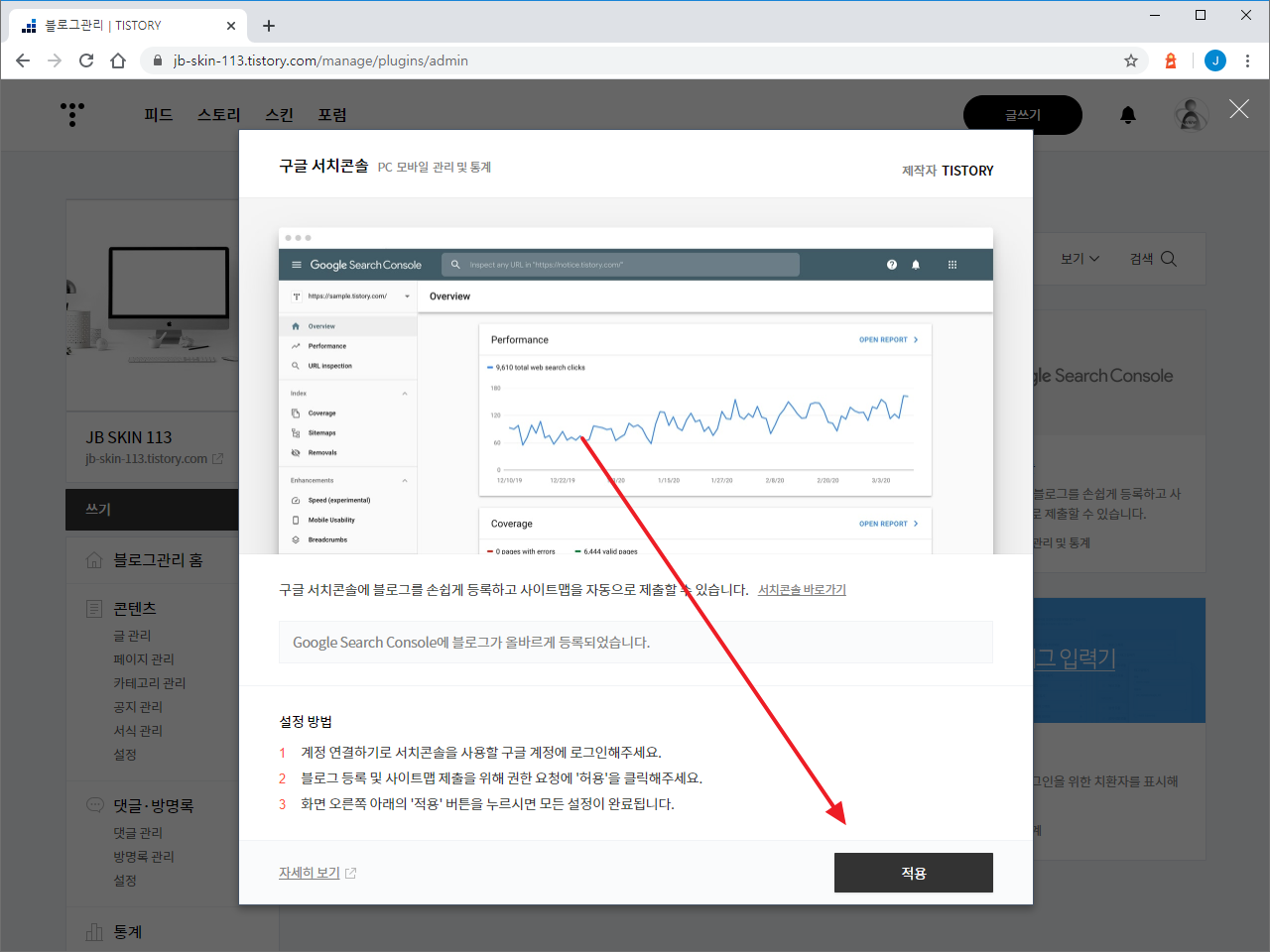Image resolution: width=1270 pixels, height=952 pixels.
Task: Click the 구글 서치콘솔 dialog title
Action: 323,166
